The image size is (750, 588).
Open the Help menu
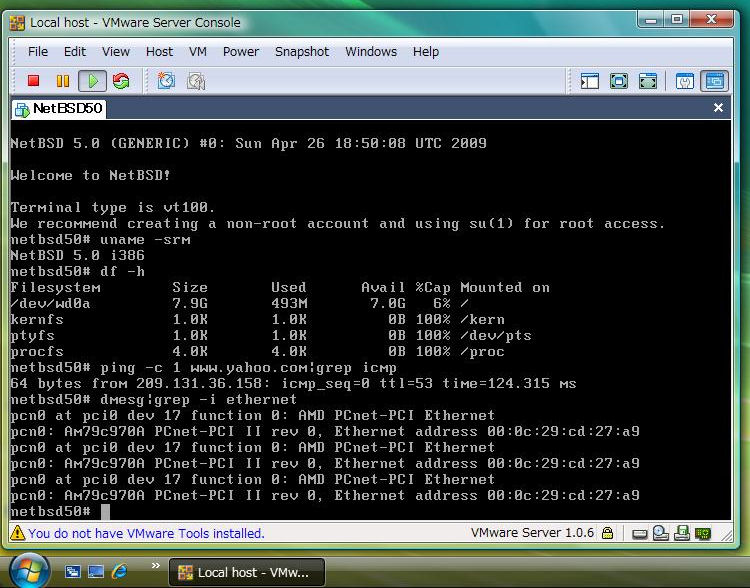pyautogui.click(x=426, y=52)
